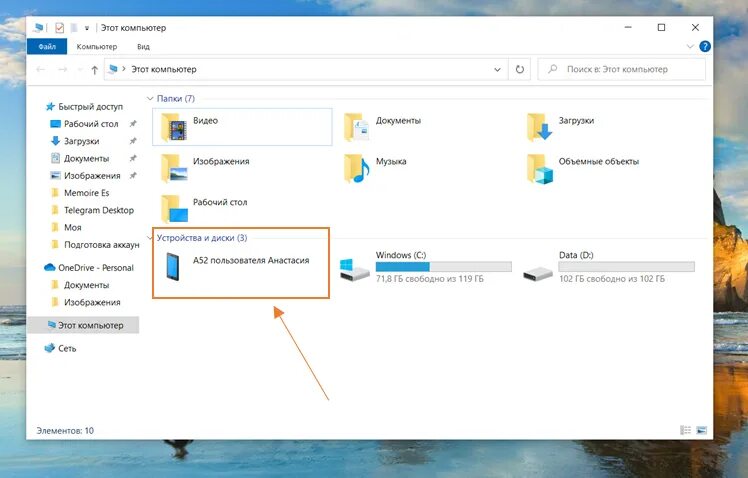This screenshot has width=748, height=478.
Task: Open the Файл menu tab
Action: [x=47, y=47]
